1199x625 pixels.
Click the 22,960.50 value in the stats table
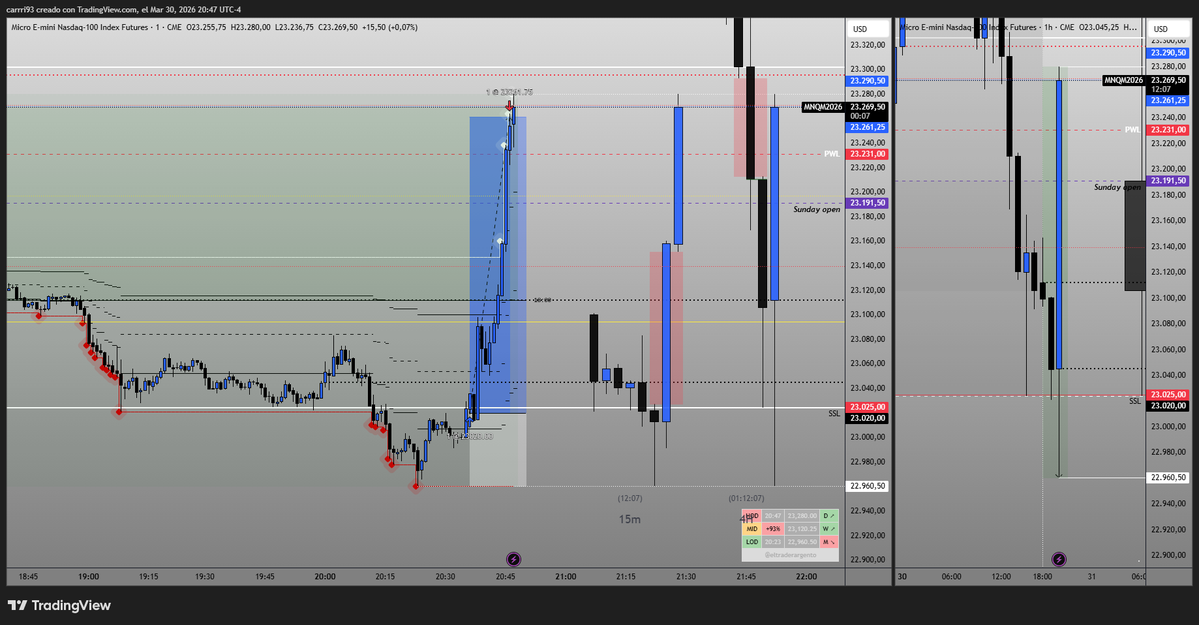pyautogui.click(x=801, y=542)
